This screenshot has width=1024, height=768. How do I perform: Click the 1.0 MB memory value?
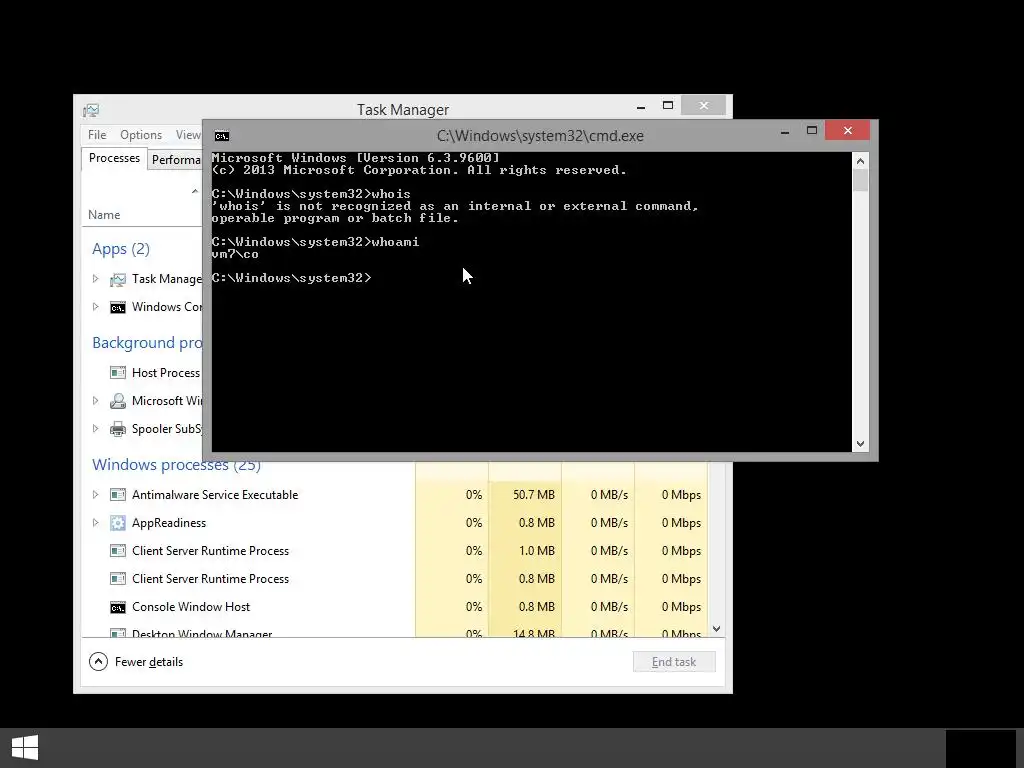[x=537, y=551]
